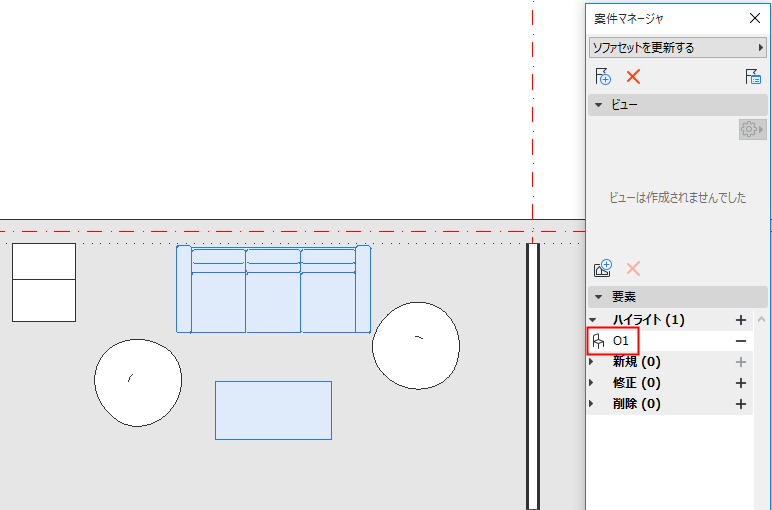Screen dimensions: 772x510
Task: Click the element list scroll up arrow
Action: [761, 320]
